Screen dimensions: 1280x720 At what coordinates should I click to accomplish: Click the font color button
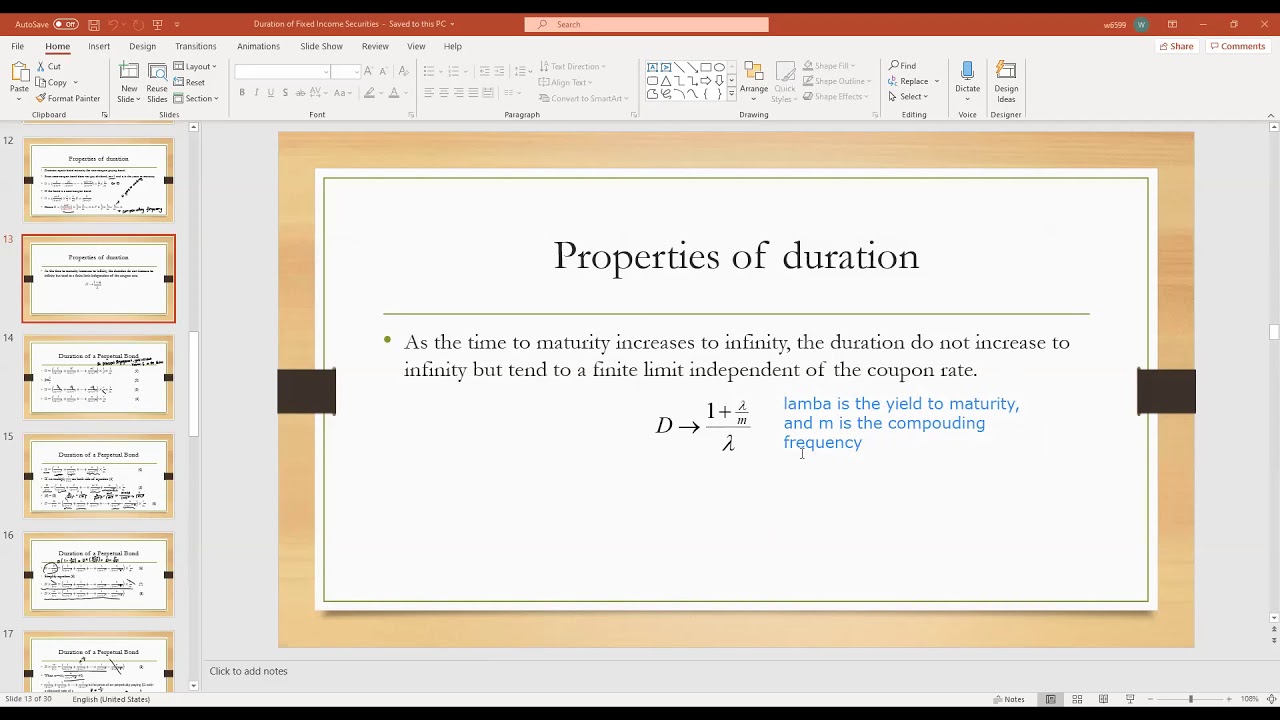[x=394, y=93]
